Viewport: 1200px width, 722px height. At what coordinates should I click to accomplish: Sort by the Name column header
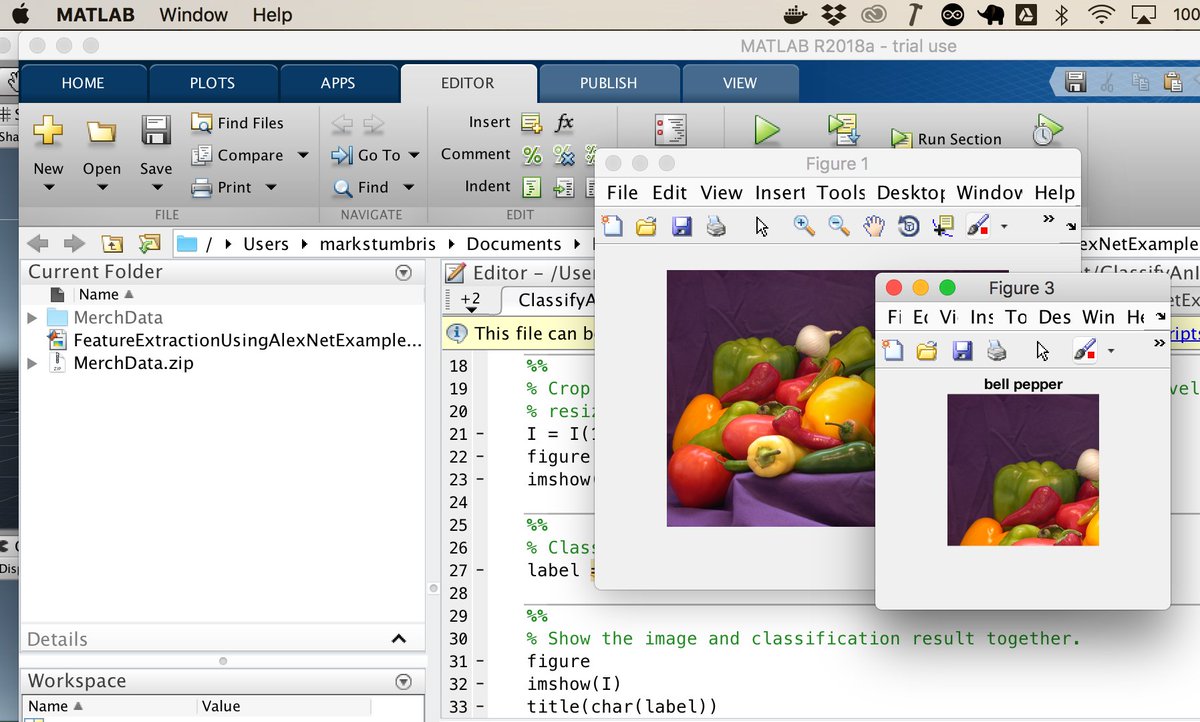[x=105, y=295]
